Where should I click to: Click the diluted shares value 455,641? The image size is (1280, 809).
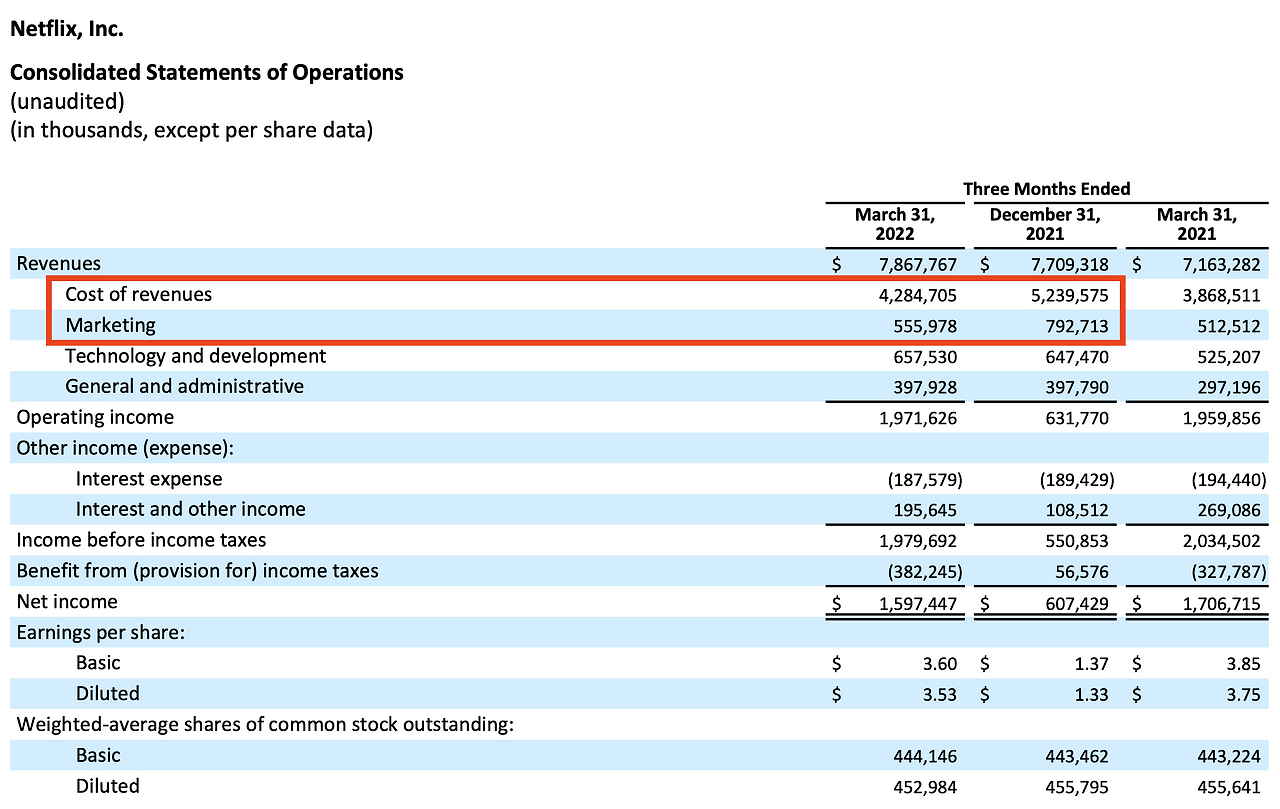1227,787
